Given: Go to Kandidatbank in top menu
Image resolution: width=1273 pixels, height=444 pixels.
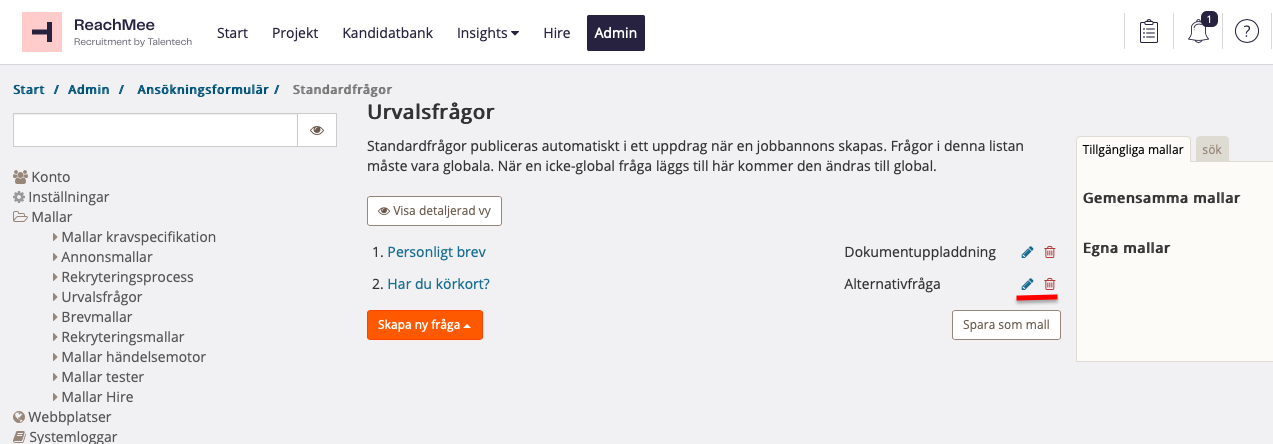Looking at the screenshot, I should click(388, 33).
